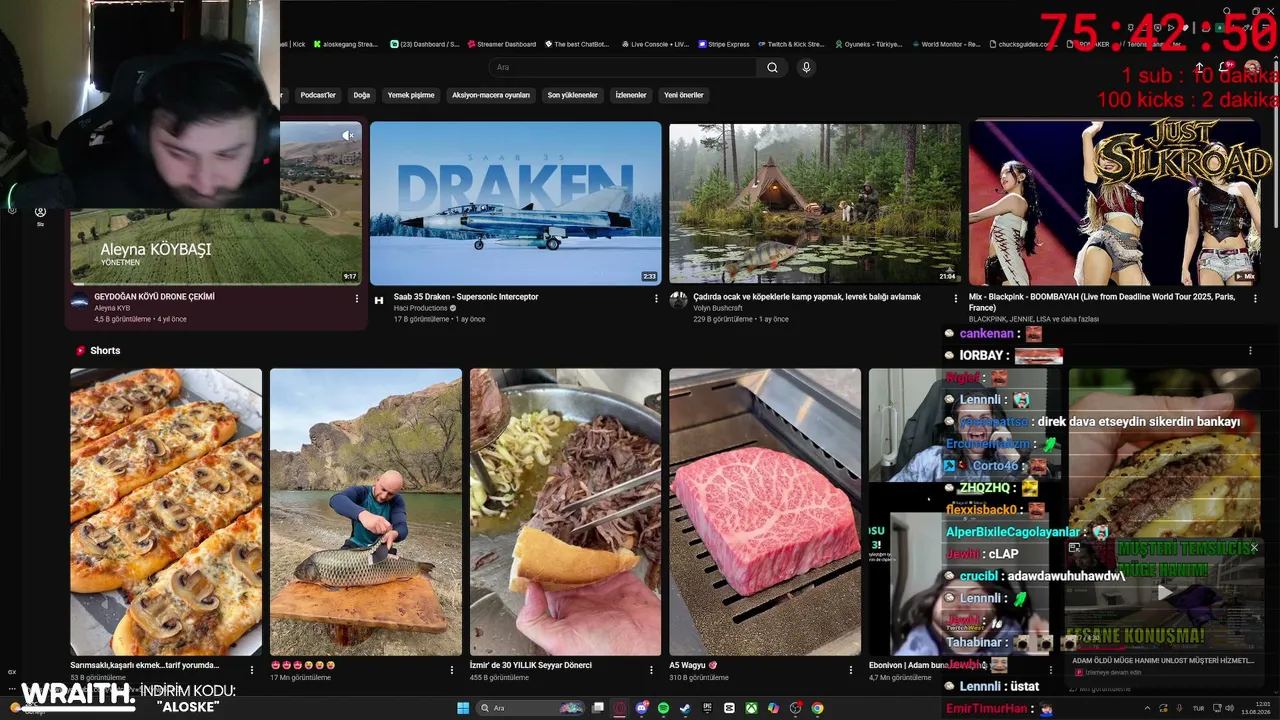Open Epic Games Launcher from the taskbar
The height and width of the screenshot is (720, 1280).
tap(707, 708)
